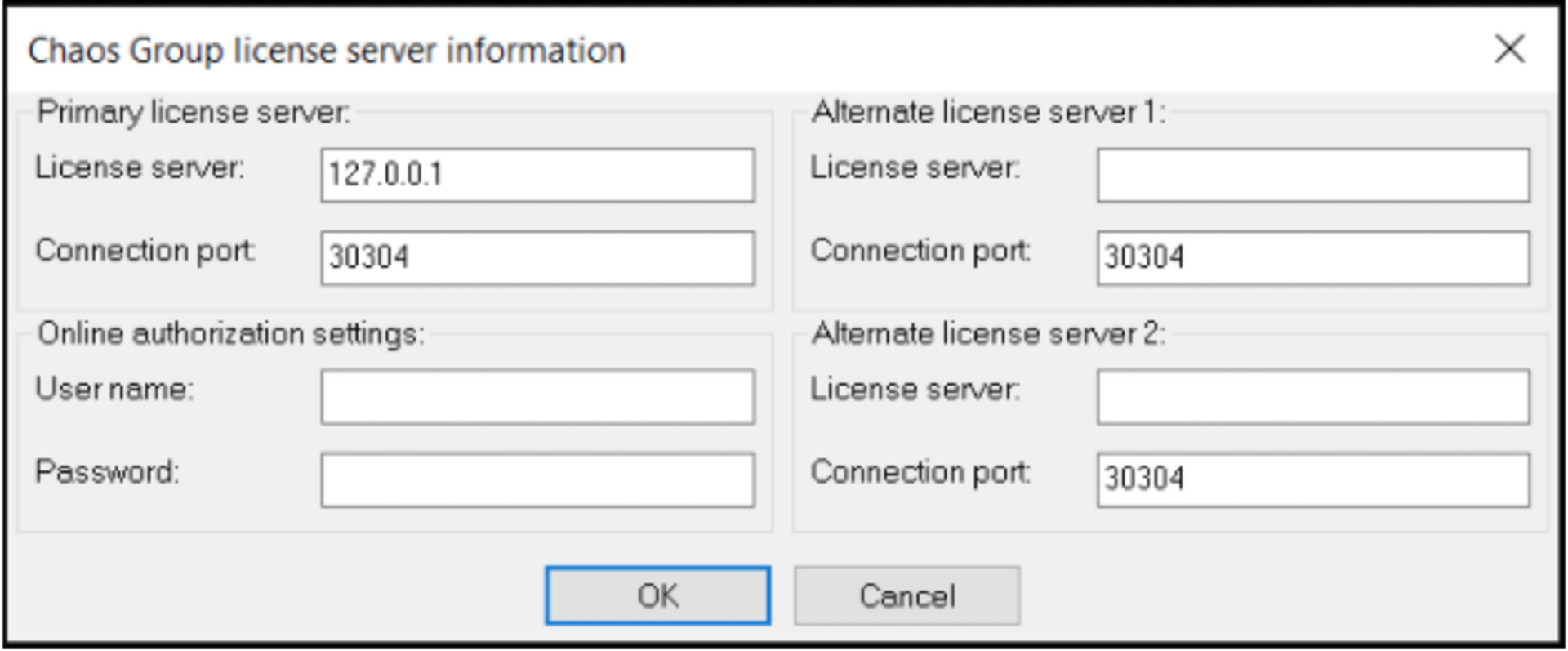Click the primary License server field containing 127.0.0.1
The image size is (1568, 651).
click(537, 175)
